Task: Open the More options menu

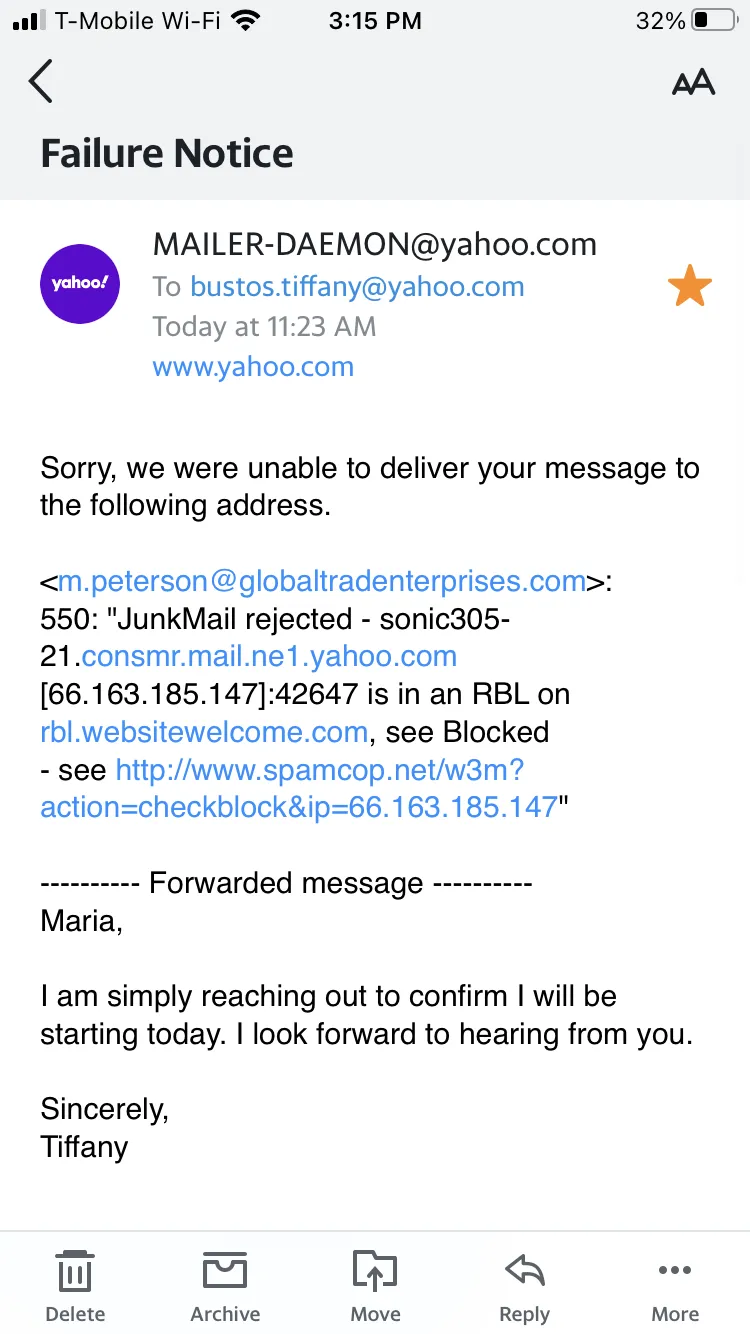Action: point(675,1288)
